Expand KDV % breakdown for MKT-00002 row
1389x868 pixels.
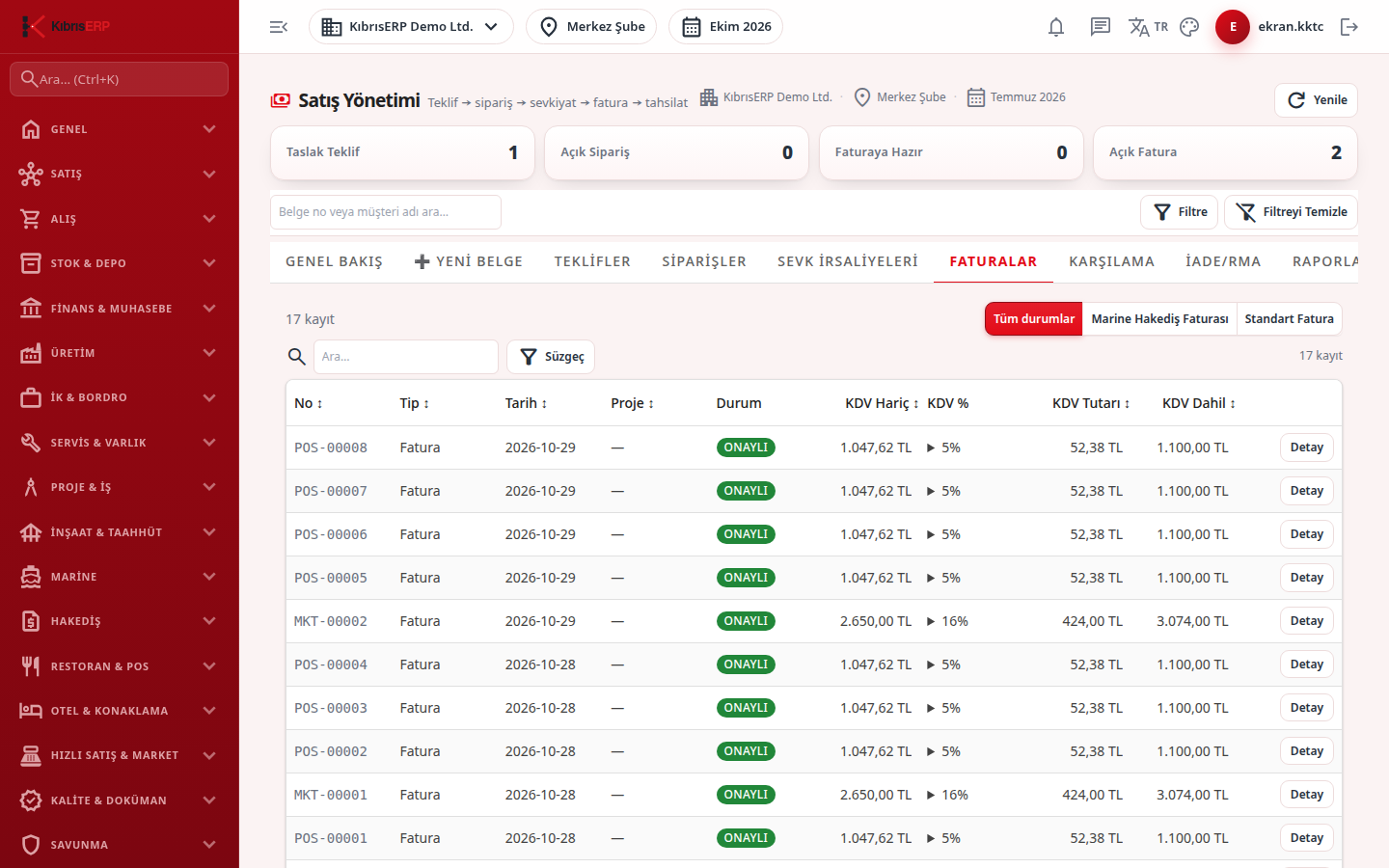pyautogui.click(x=931, y=621)
